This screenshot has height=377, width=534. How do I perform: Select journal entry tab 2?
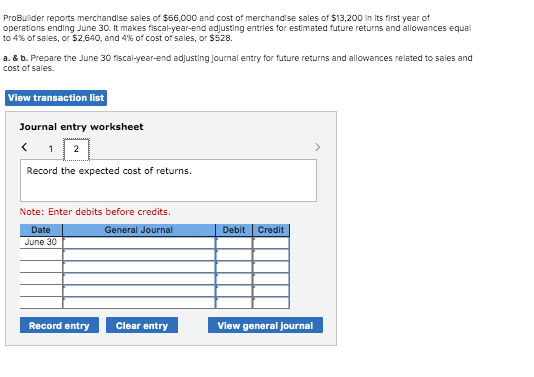76,149
